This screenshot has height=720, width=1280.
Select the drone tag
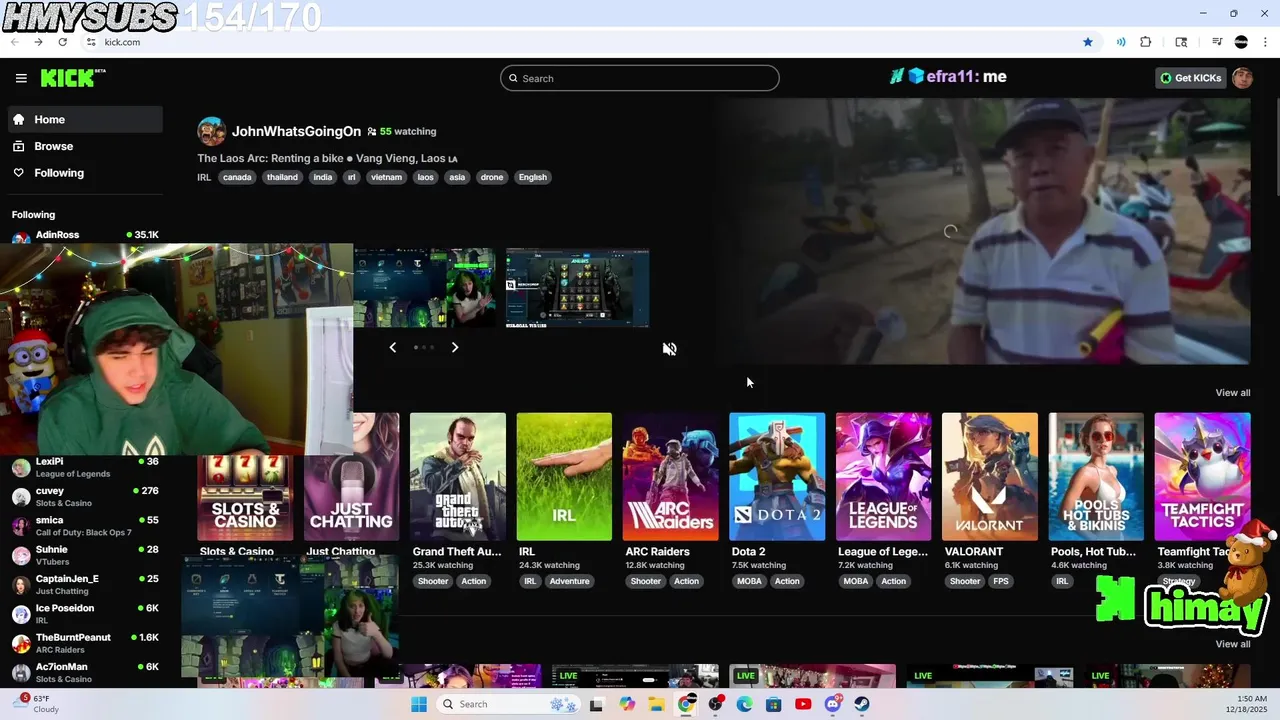[492, 177]
